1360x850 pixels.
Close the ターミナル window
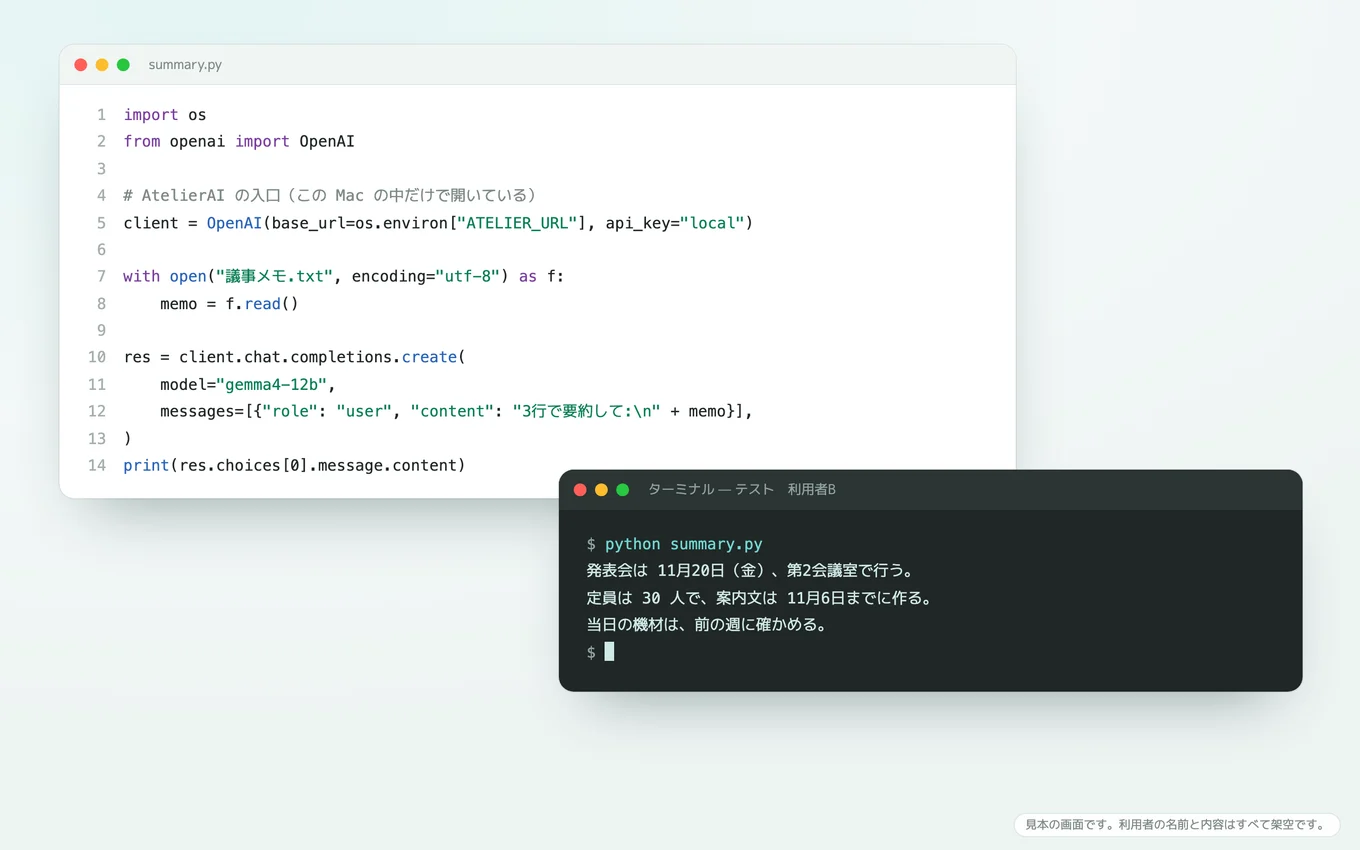click(x=580, y=490)
